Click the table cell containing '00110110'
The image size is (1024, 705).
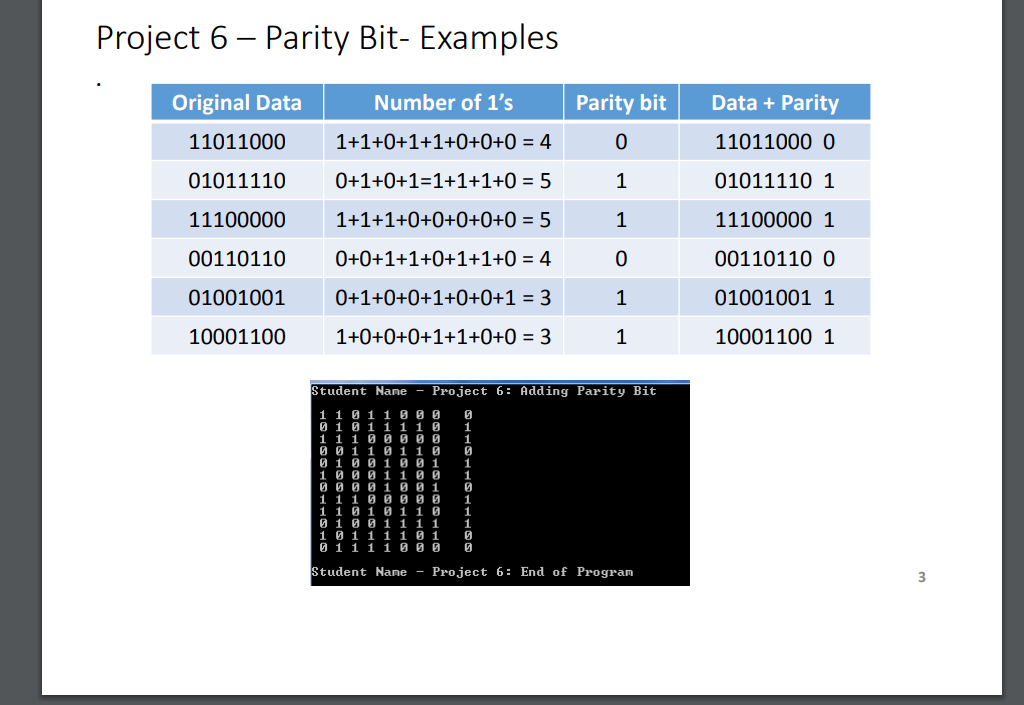coord(236,258)
